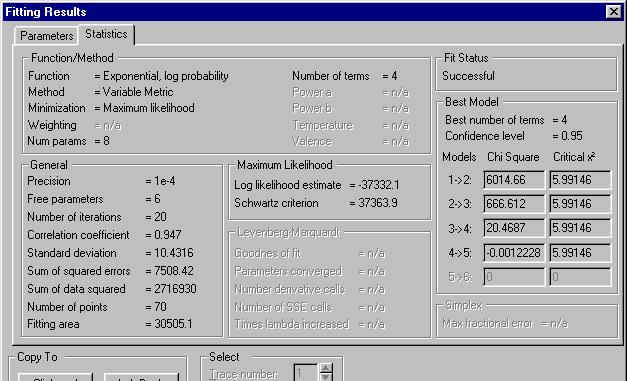Click the Fitting Results title bar
Image resolution: width=627 pixels, height=381 pixels.
304,12
